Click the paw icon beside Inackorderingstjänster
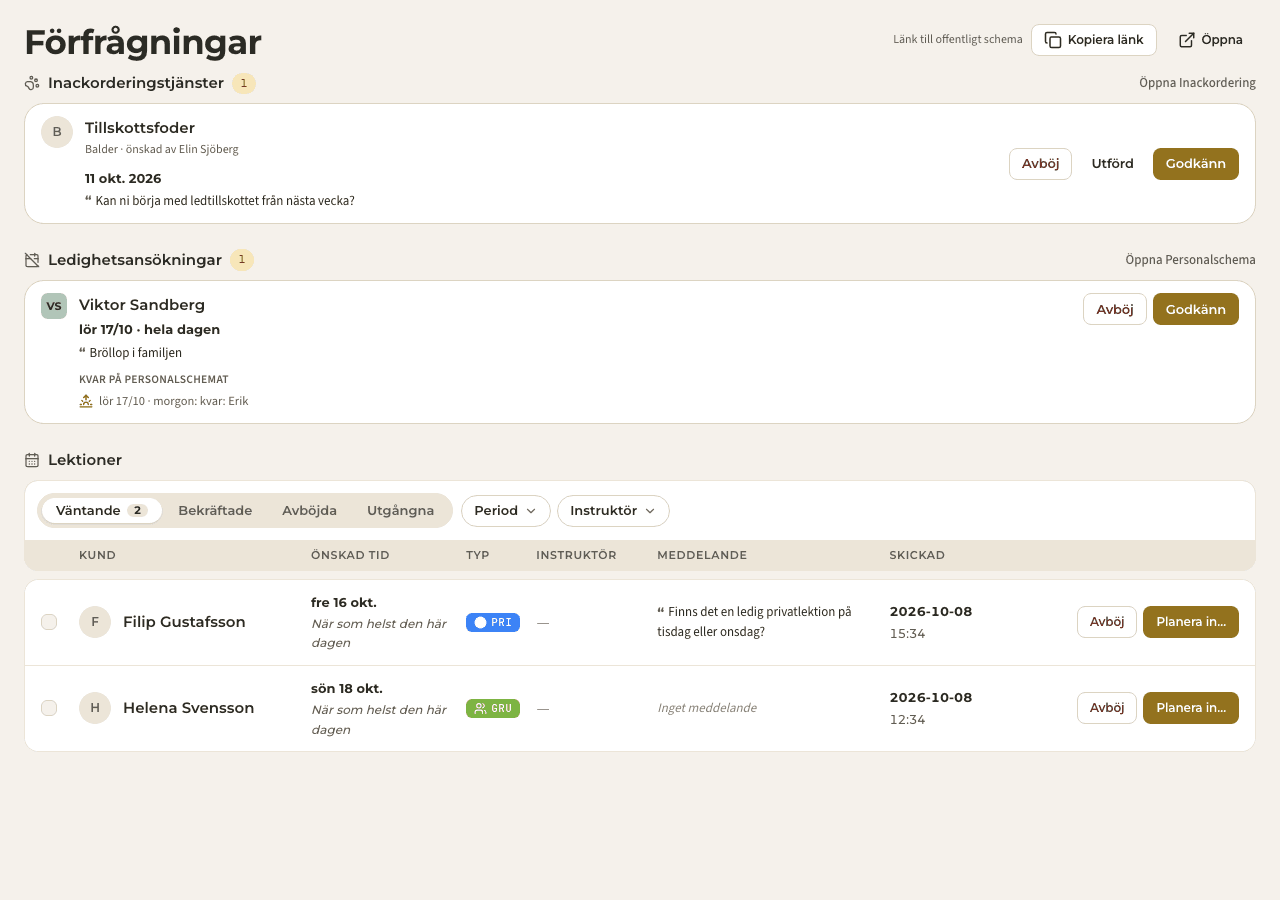 (x=32, y=83)
